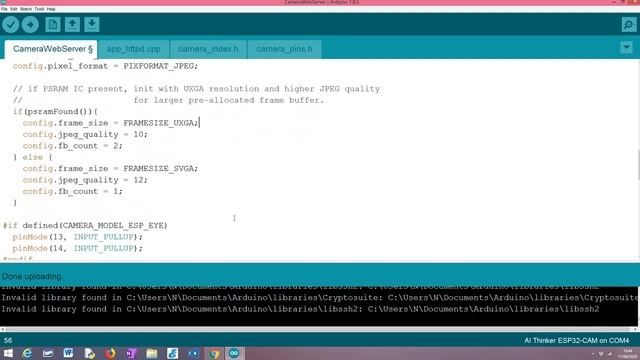Click the 'for larger pre-allocated frame buffer' comment

(x=229, y=100)
